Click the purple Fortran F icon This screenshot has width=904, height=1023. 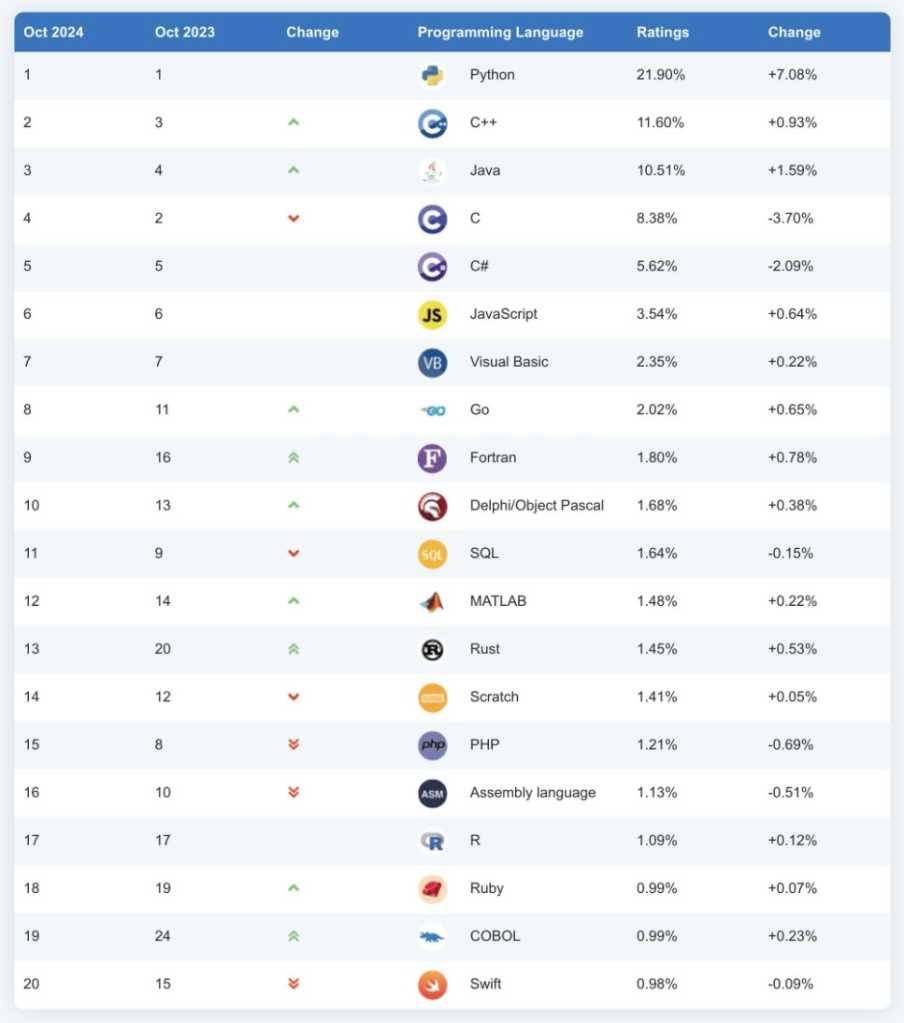432,458
